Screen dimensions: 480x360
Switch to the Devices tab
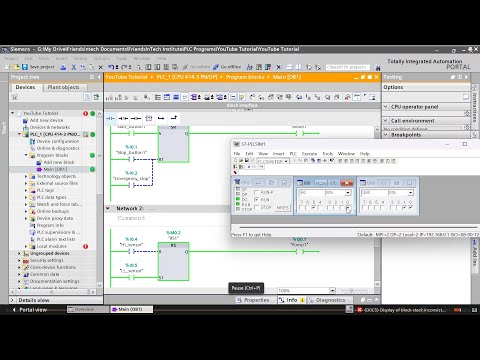pyautogui.click(x=26, y=87)
